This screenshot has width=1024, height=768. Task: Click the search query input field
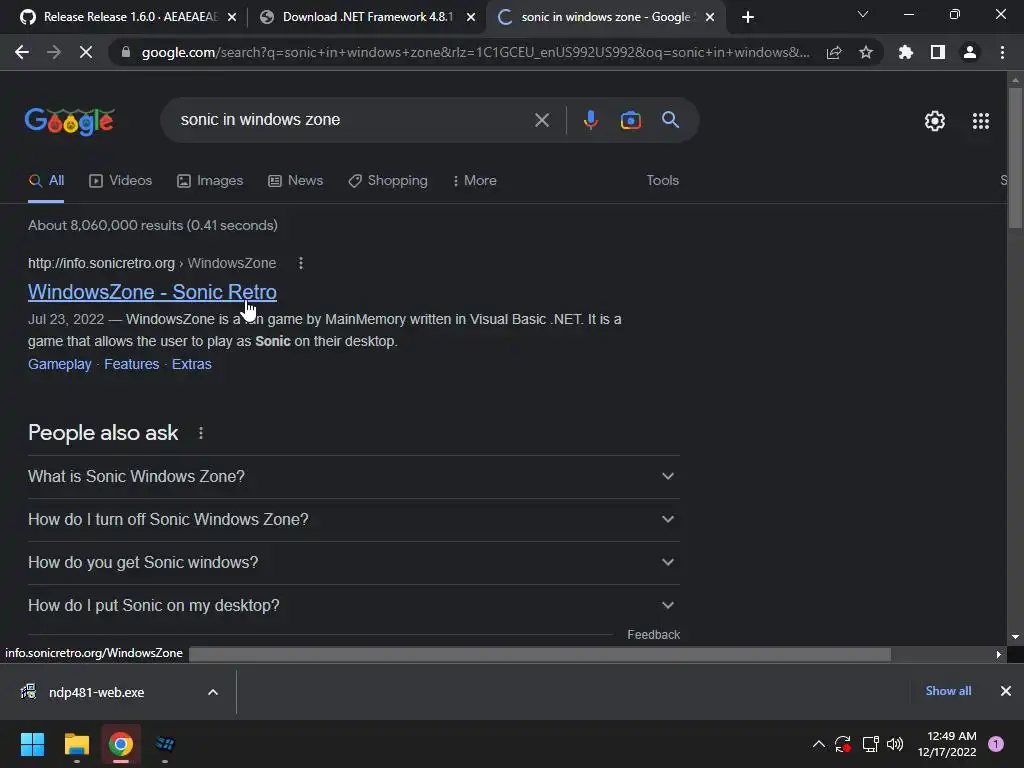353,120
